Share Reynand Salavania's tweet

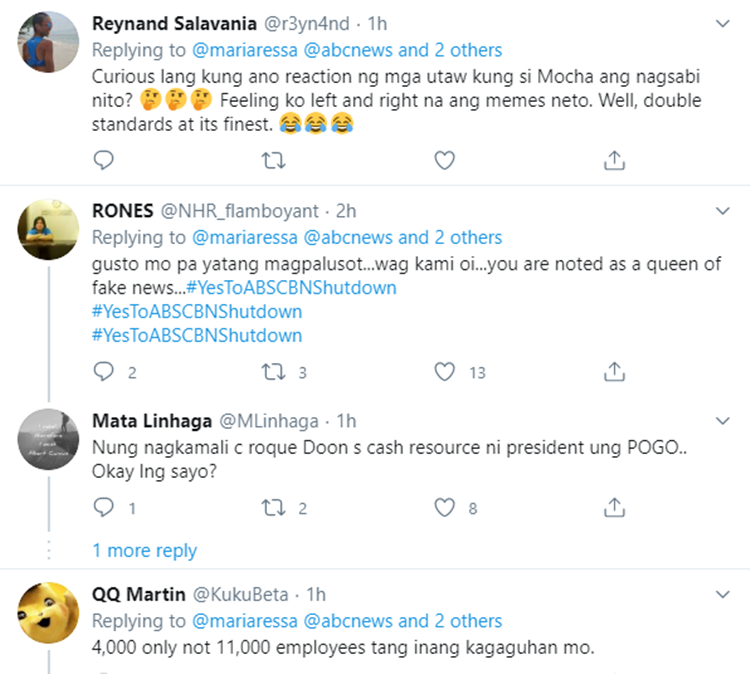(x=615, y=160)
